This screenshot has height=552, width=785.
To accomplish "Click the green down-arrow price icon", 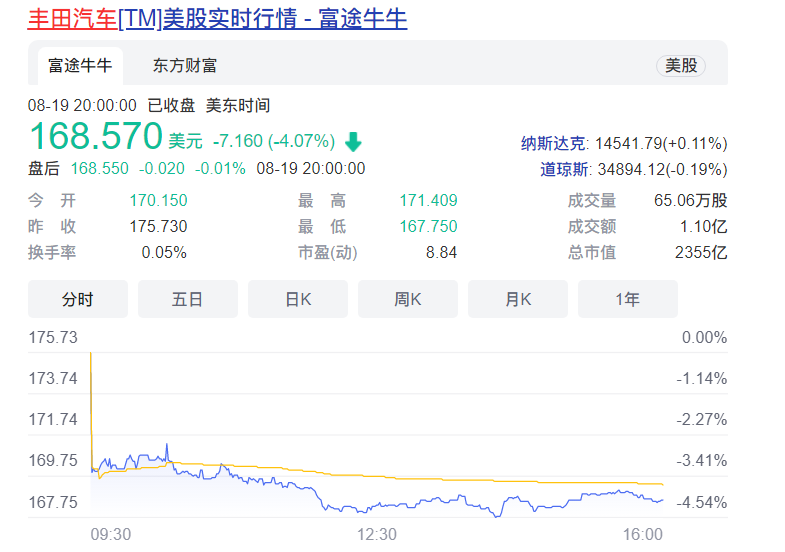I will point(353,142).
